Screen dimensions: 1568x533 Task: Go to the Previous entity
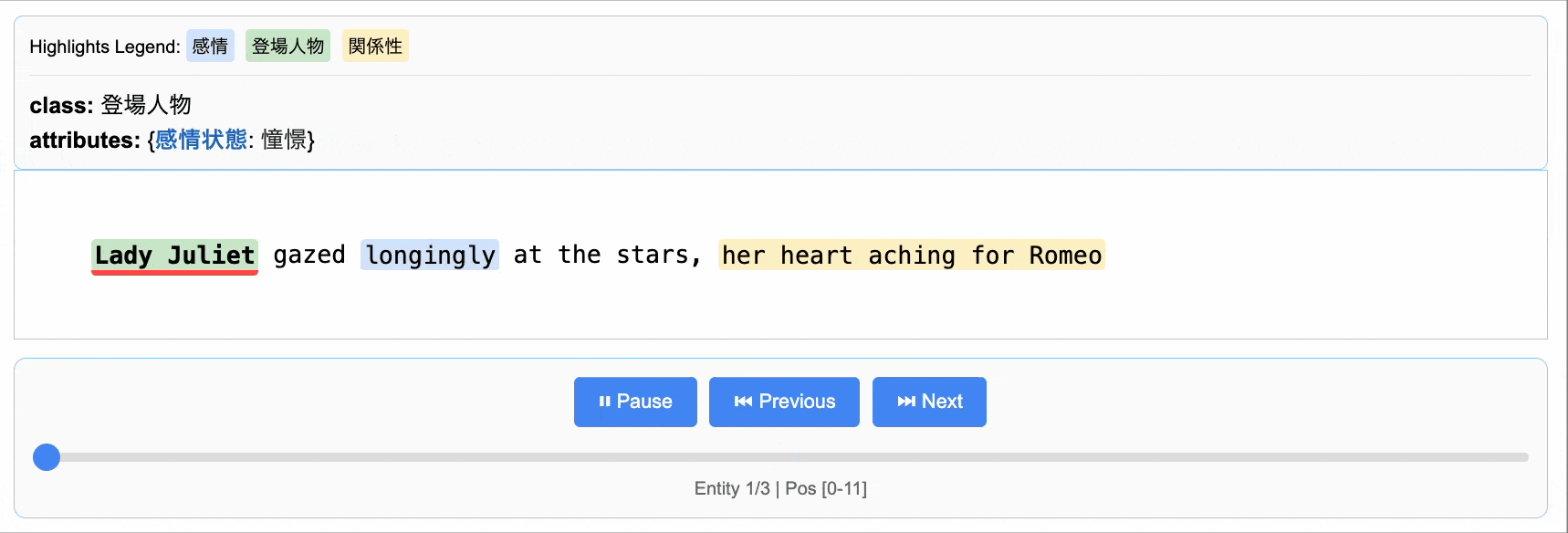pyautogui.click(x=784, y=402)
